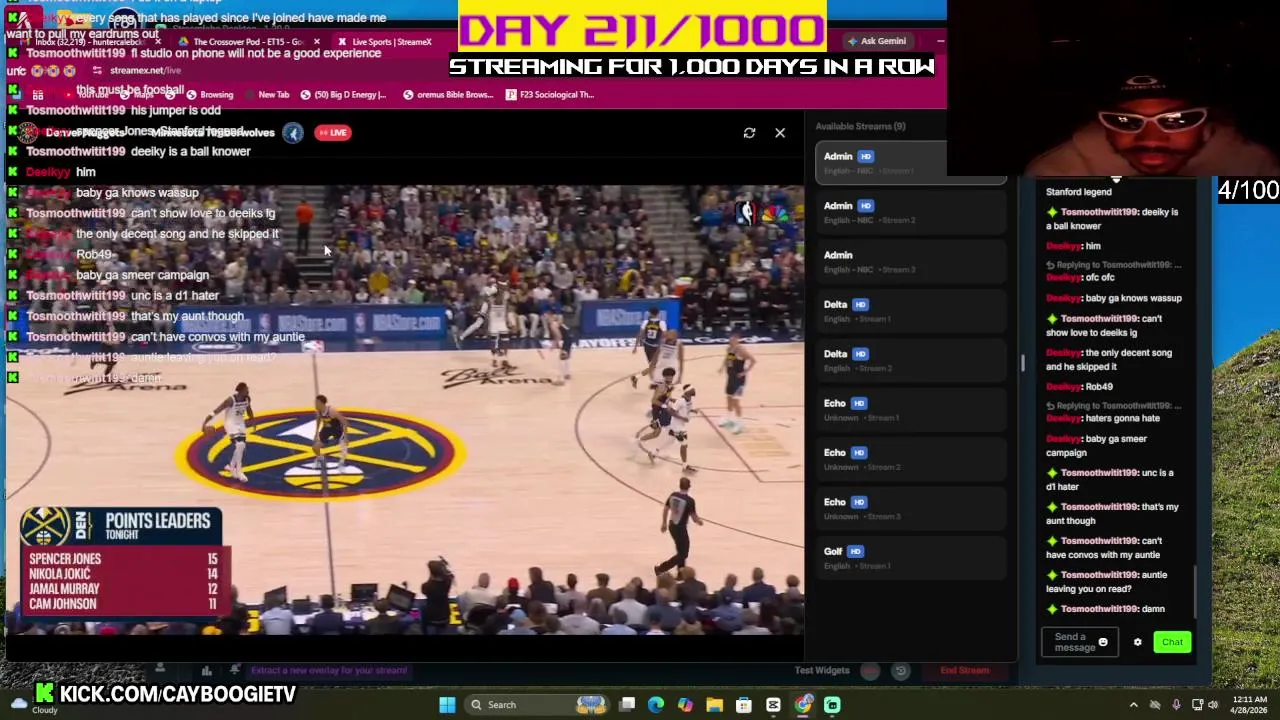Click the reset icon beside Test Widgets

point(900,671)
